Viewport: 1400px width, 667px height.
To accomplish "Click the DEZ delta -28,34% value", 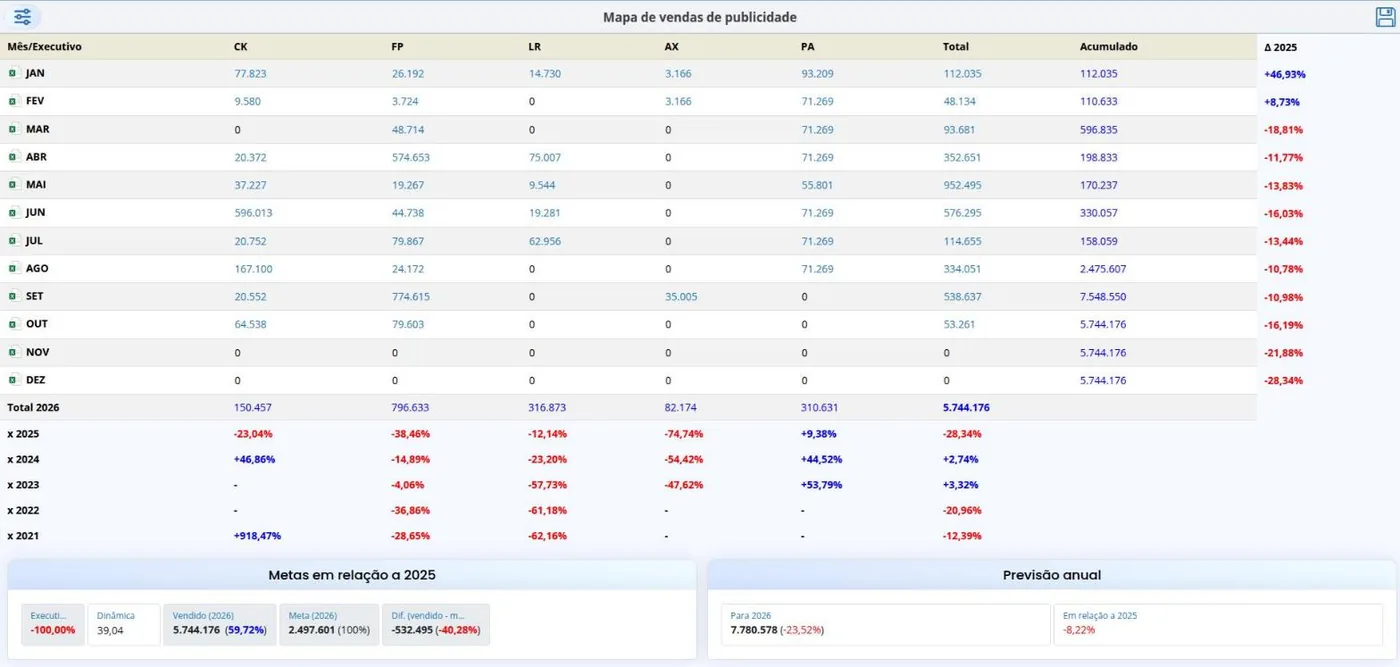I will (x=1283, y=380).
